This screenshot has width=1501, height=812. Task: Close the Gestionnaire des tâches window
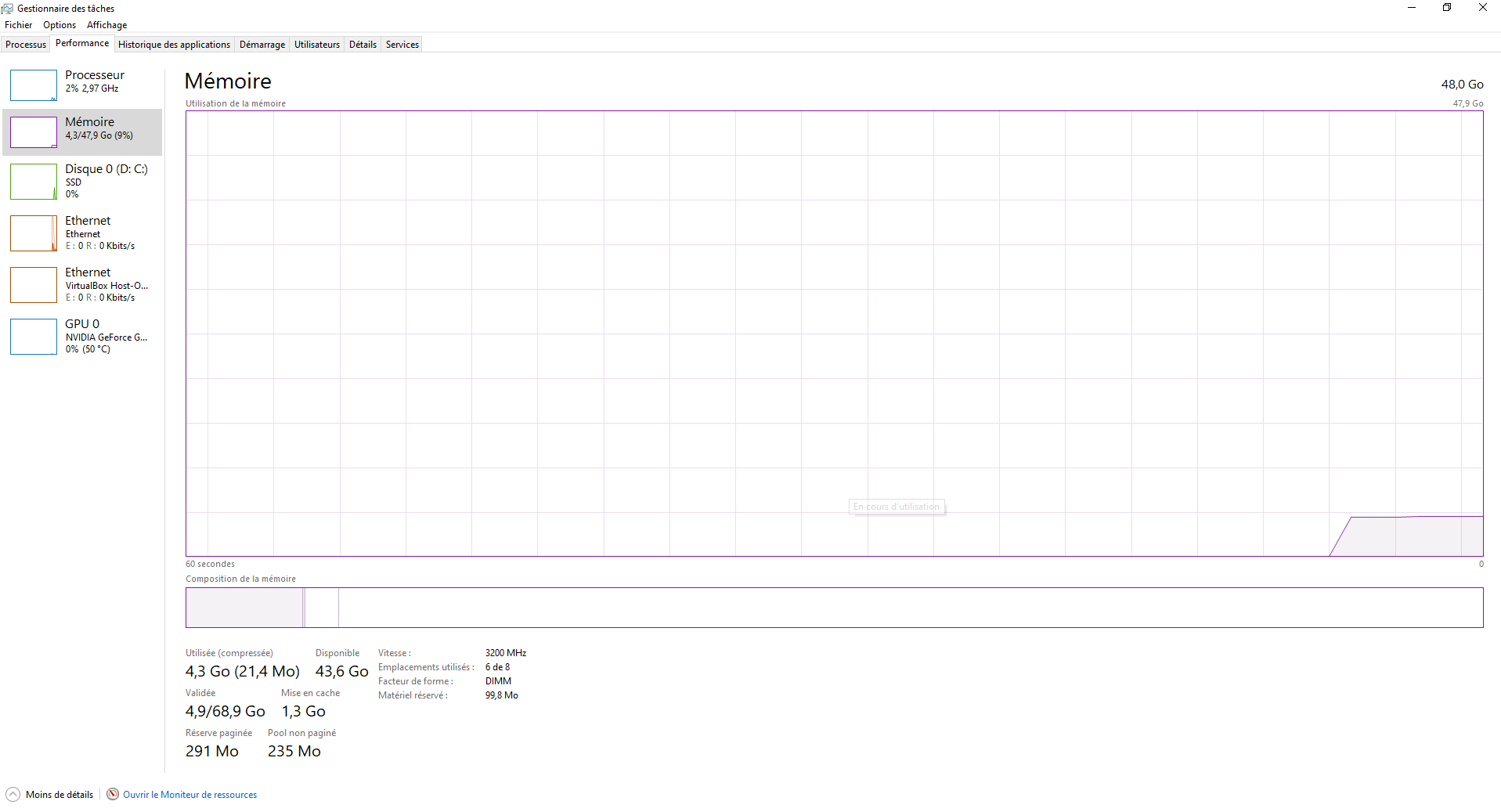point(1483,8)
